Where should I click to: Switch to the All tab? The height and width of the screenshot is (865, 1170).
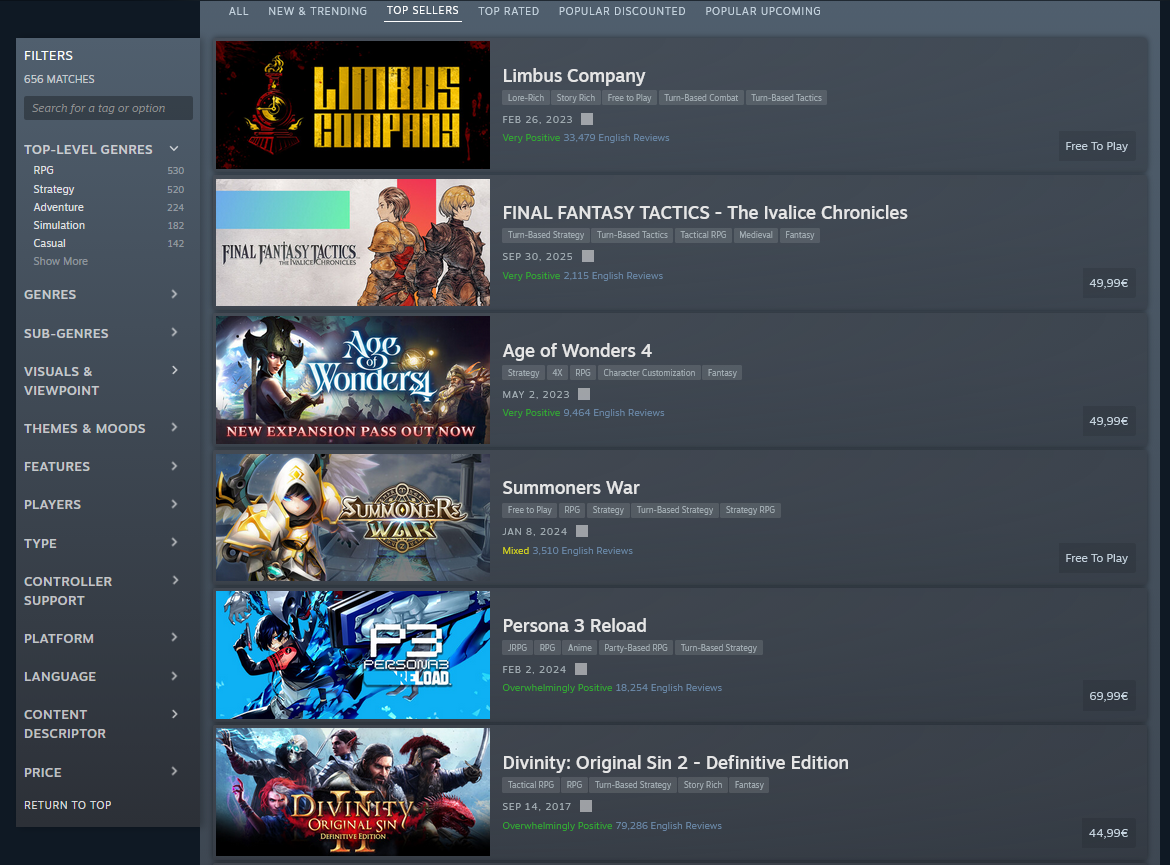click(239, 11)
